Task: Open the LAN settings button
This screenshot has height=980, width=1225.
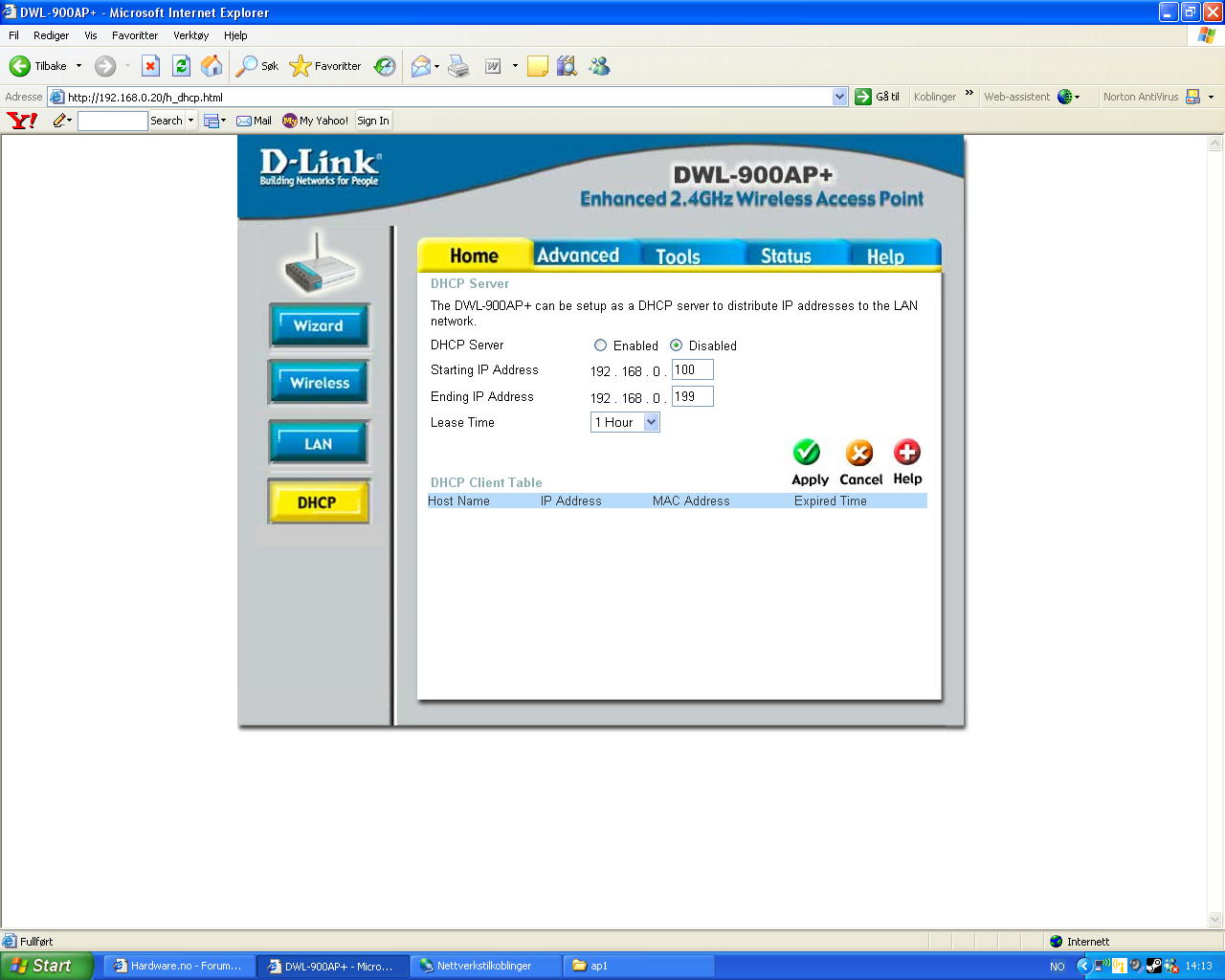Action: pyautogui.click(x=319, y=443)
